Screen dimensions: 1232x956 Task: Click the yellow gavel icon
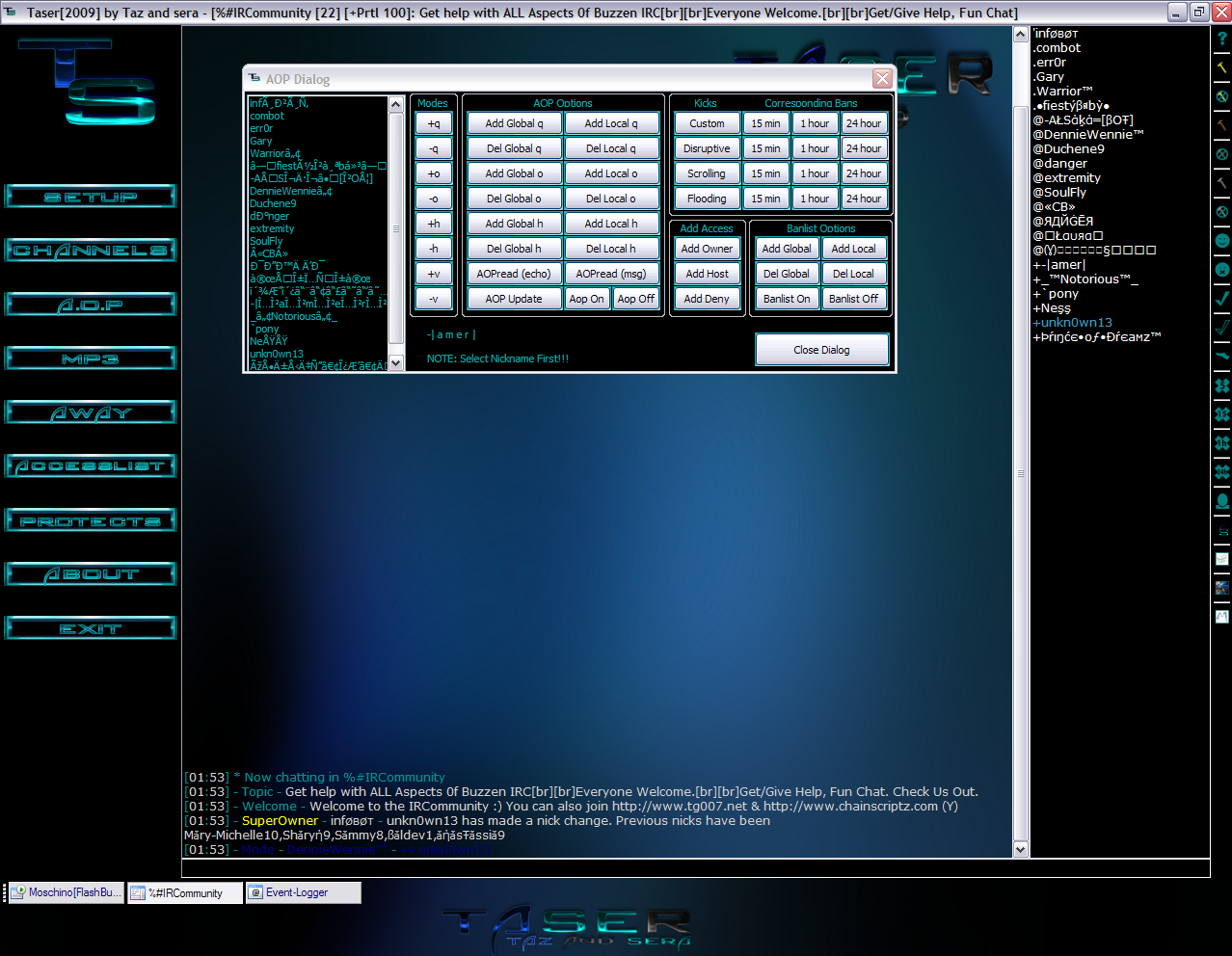[1221, 67]
